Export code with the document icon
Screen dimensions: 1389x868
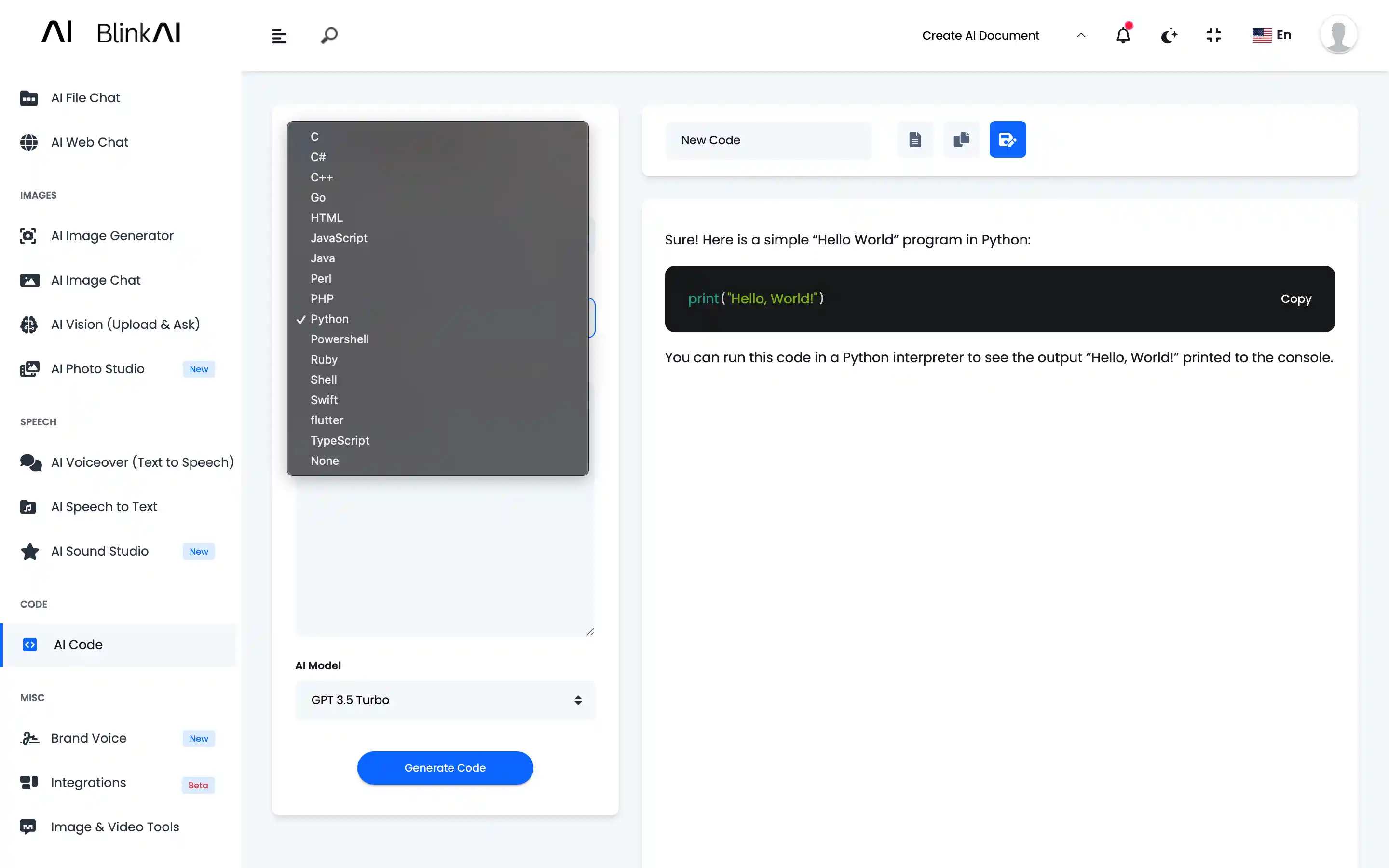click(x=915, y=139)
